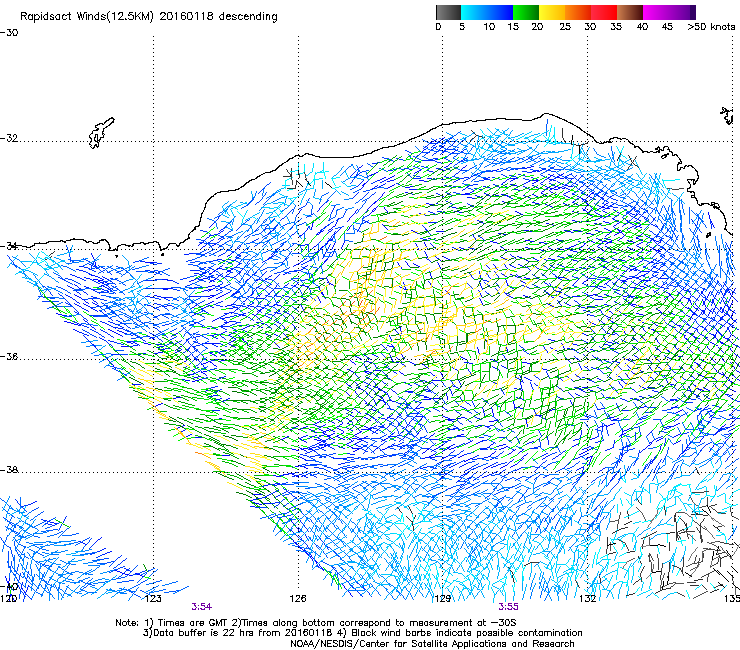Click the purple time stamp '3:55'

tap(508, 607)
